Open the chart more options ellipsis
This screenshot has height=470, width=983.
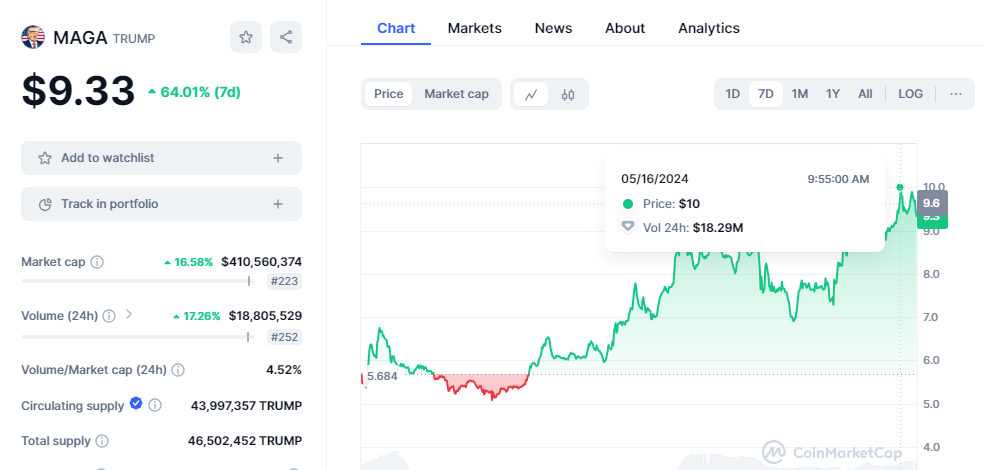coord(955,94)
